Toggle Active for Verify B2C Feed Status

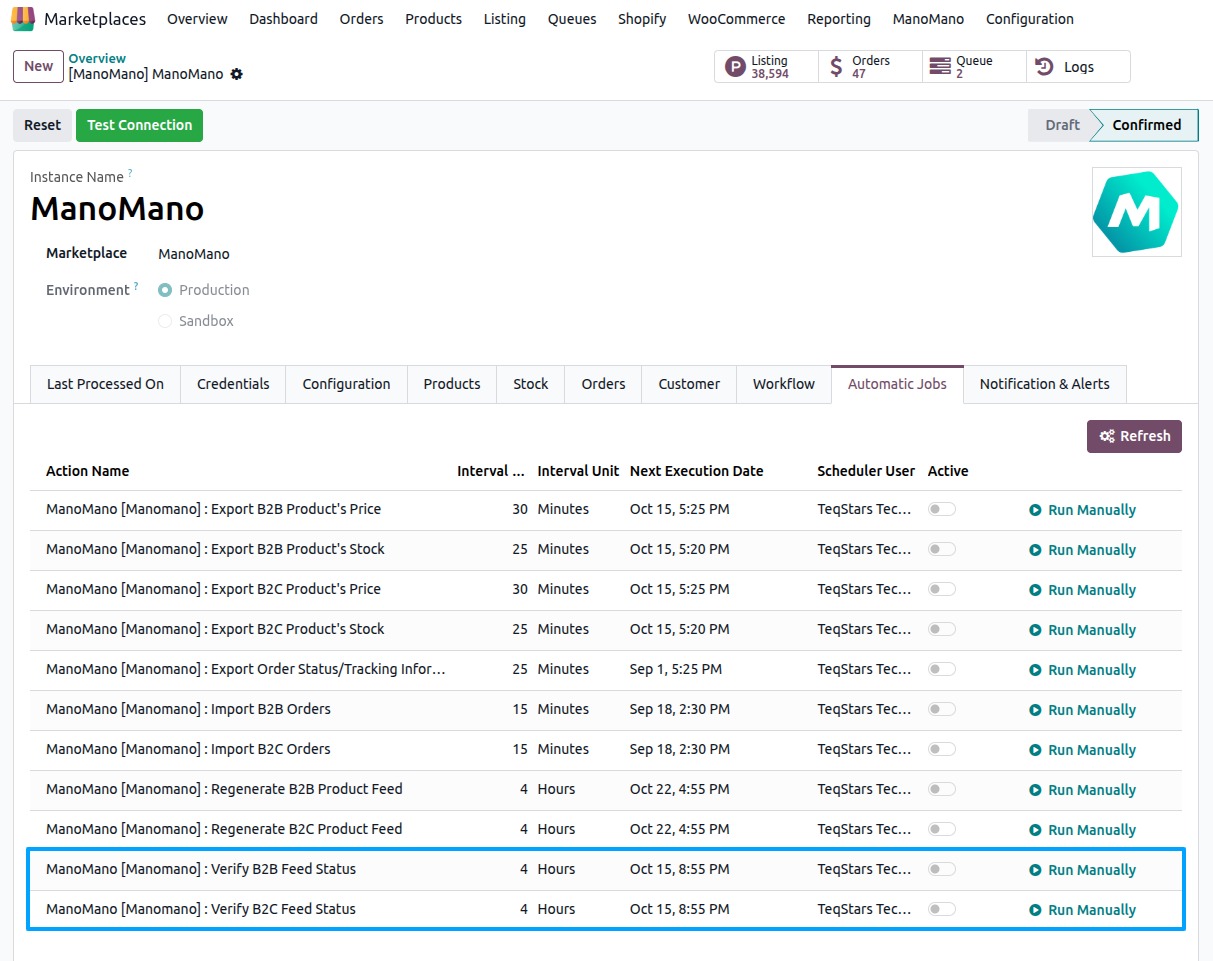click(x=942, y=909)
